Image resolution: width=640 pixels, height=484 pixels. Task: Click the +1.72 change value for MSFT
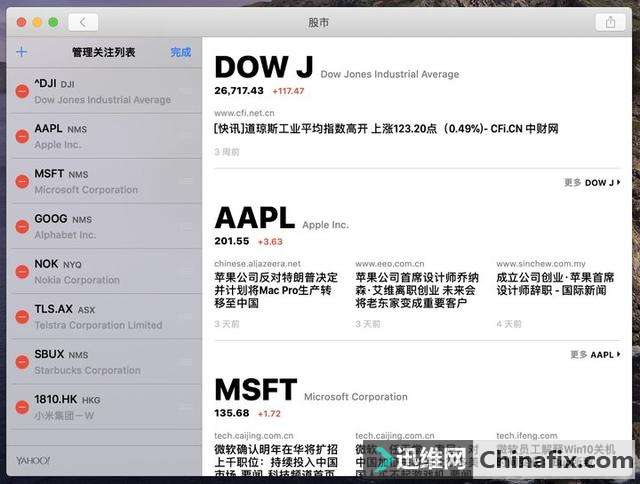coord(269,414)
